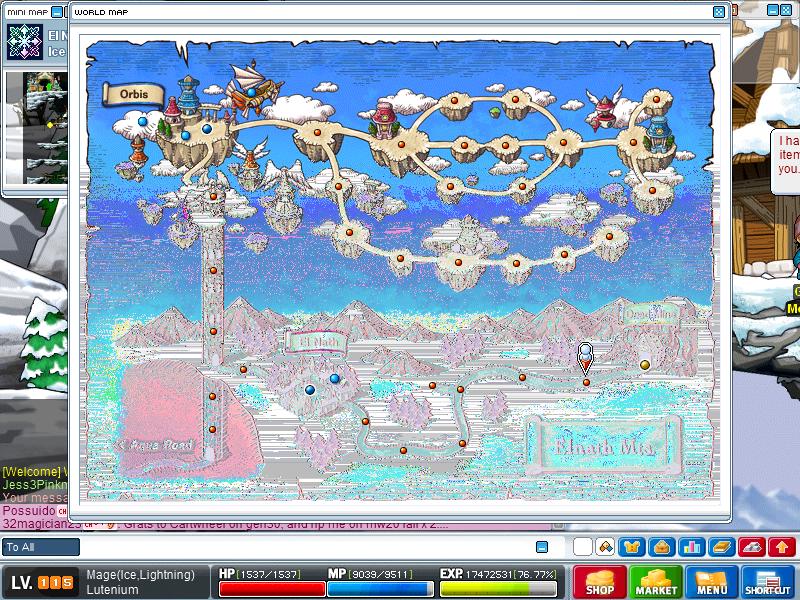Open the Shortcut menu
Image resolution: width=800 pixels, height=600 pixels.
click(768, 582)
